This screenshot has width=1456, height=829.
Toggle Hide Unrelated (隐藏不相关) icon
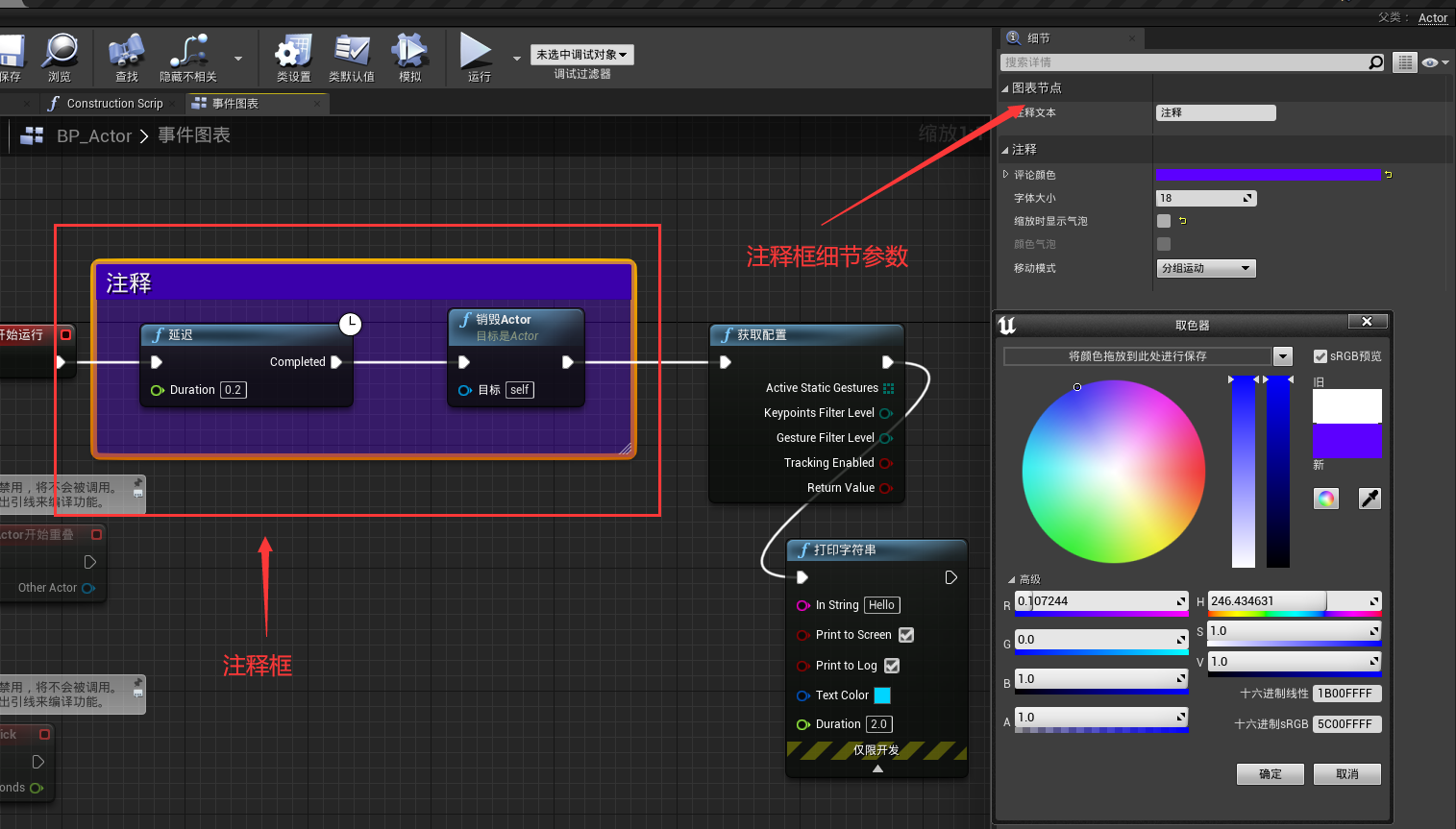click(x=188, y=51)
